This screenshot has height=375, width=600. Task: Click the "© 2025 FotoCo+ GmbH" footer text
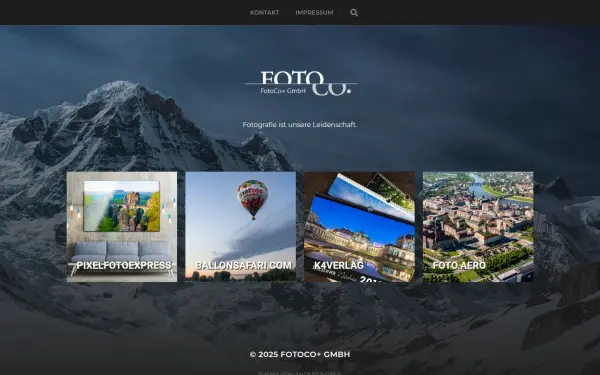(x=300, y=354)
